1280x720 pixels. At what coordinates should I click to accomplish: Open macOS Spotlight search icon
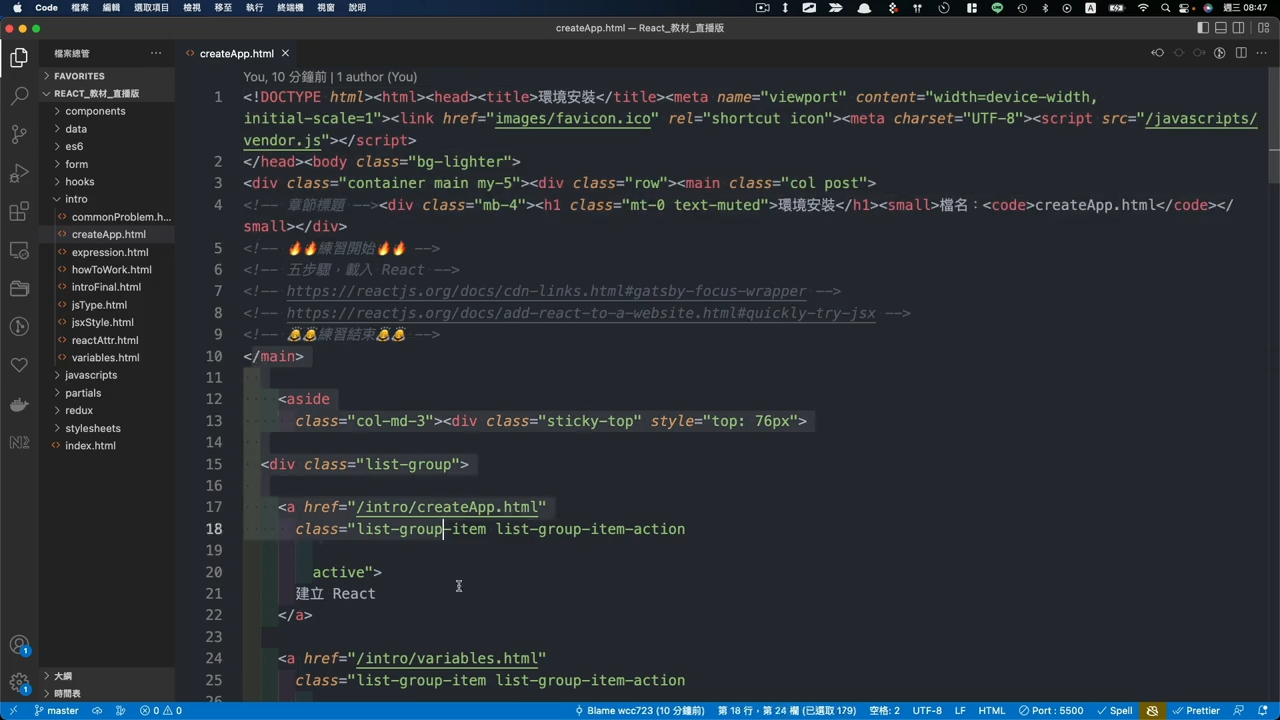[x=1167, y=7]
